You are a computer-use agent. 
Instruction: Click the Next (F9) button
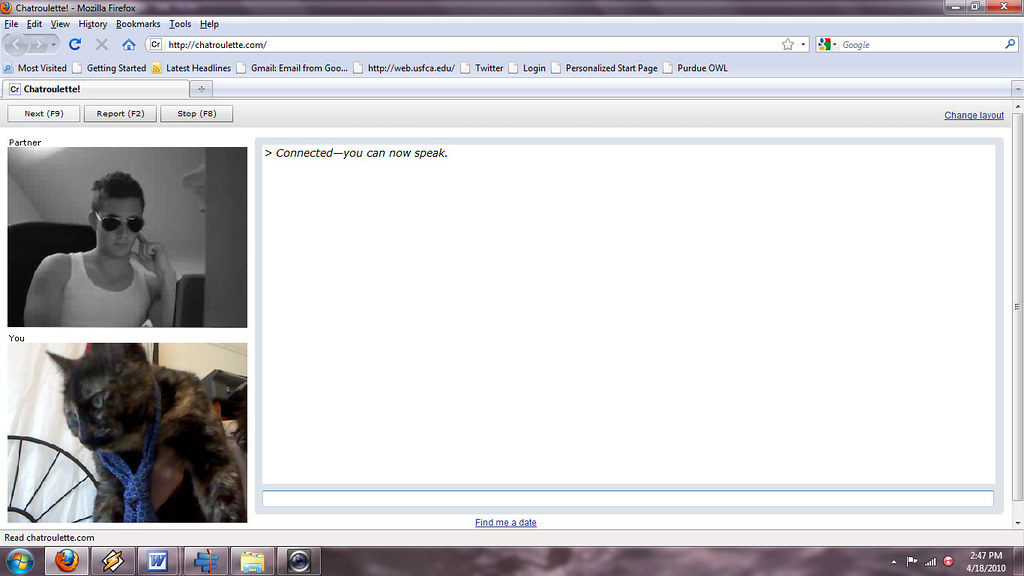click(44, 114)
